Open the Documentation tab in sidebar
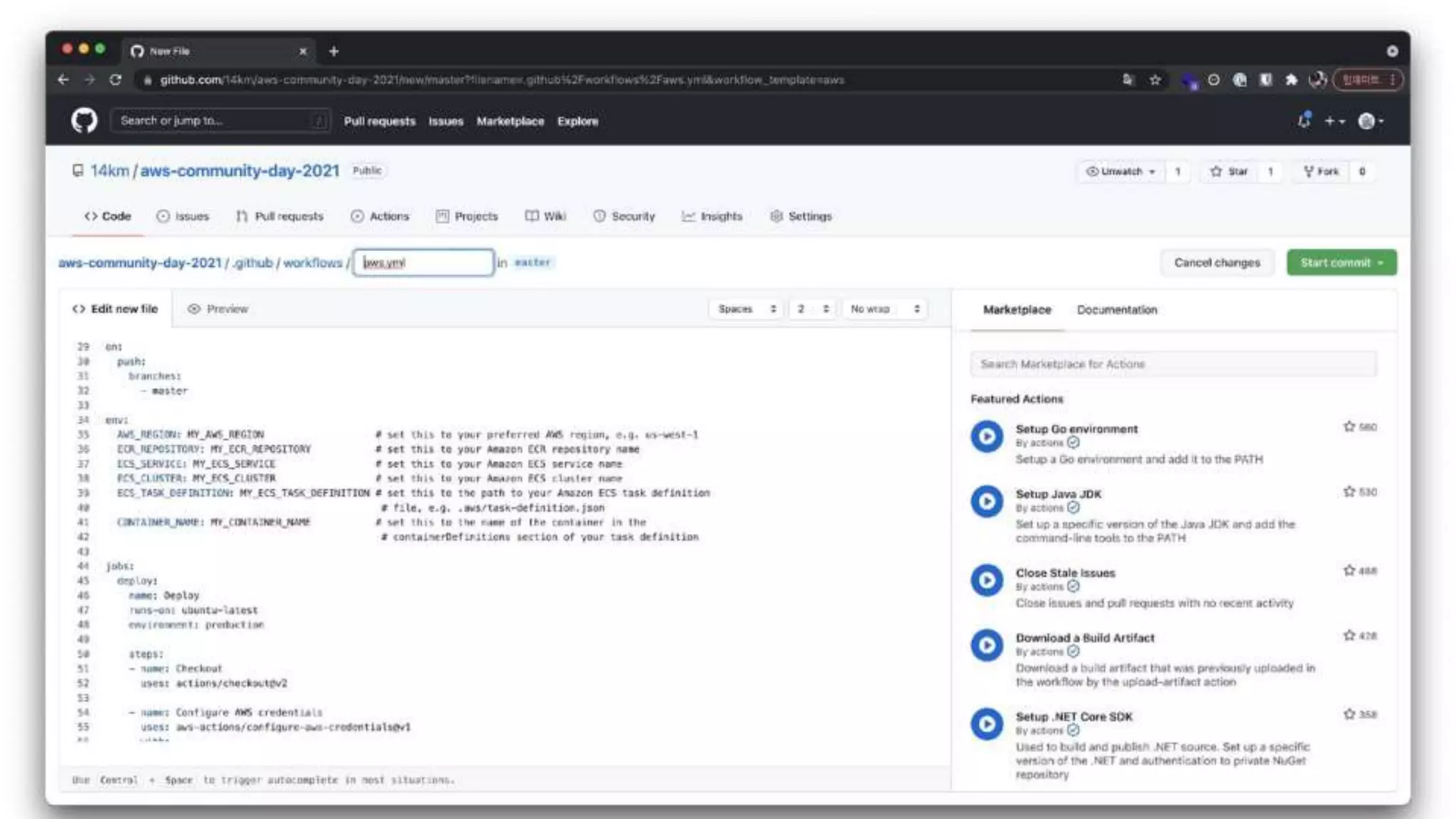1456x819 pixels. point(1117,310)
